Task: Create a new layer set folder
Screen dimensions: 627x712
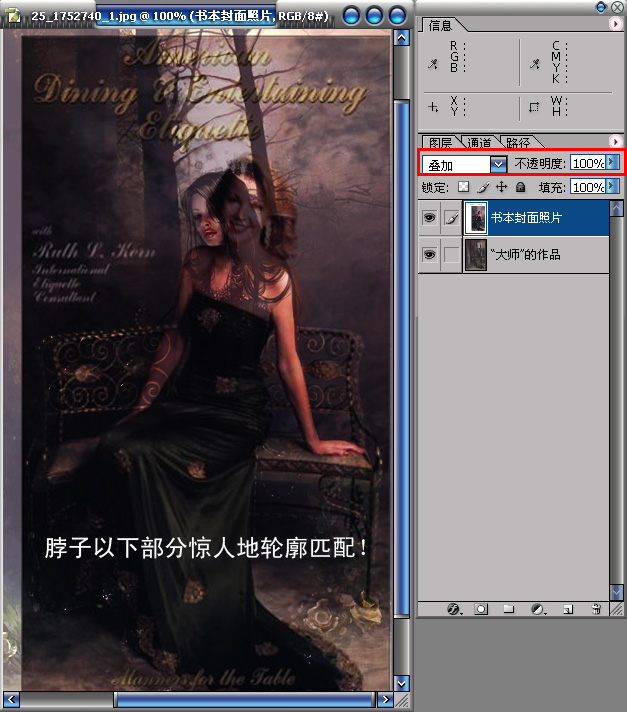Action: pos(509,609)
